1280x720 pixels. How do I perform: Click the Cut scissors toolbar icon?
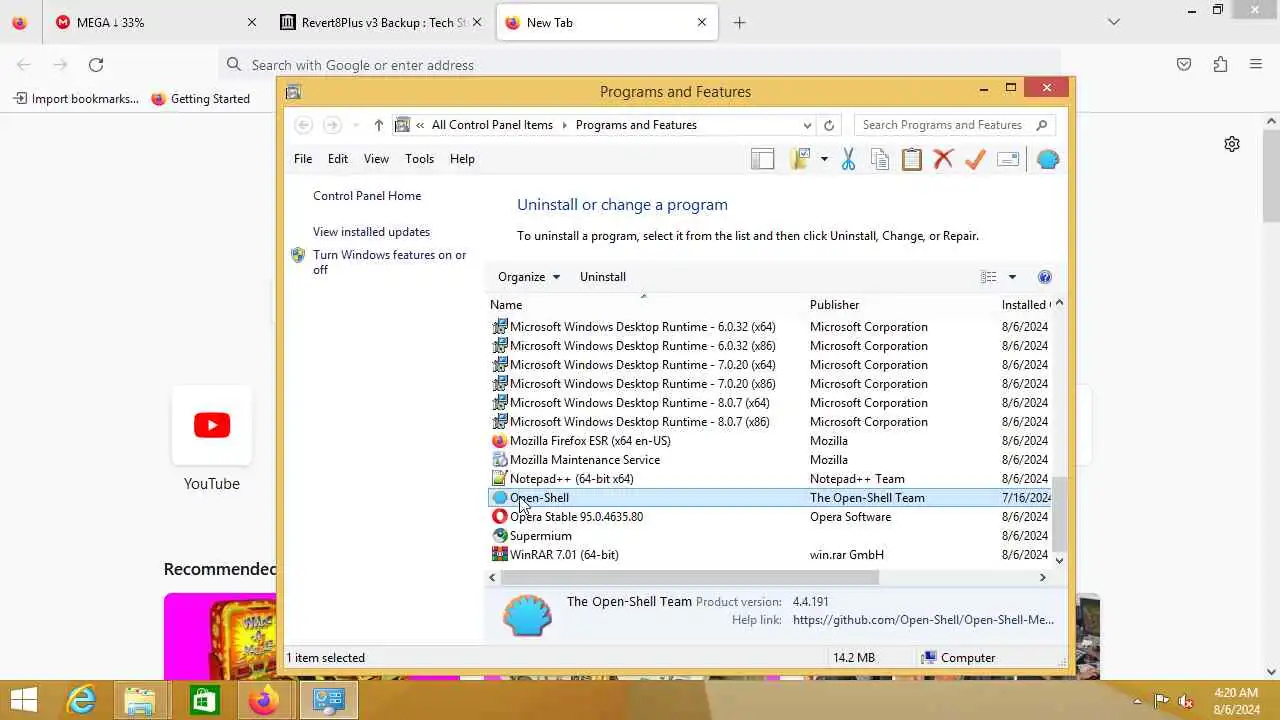[848, 159]
